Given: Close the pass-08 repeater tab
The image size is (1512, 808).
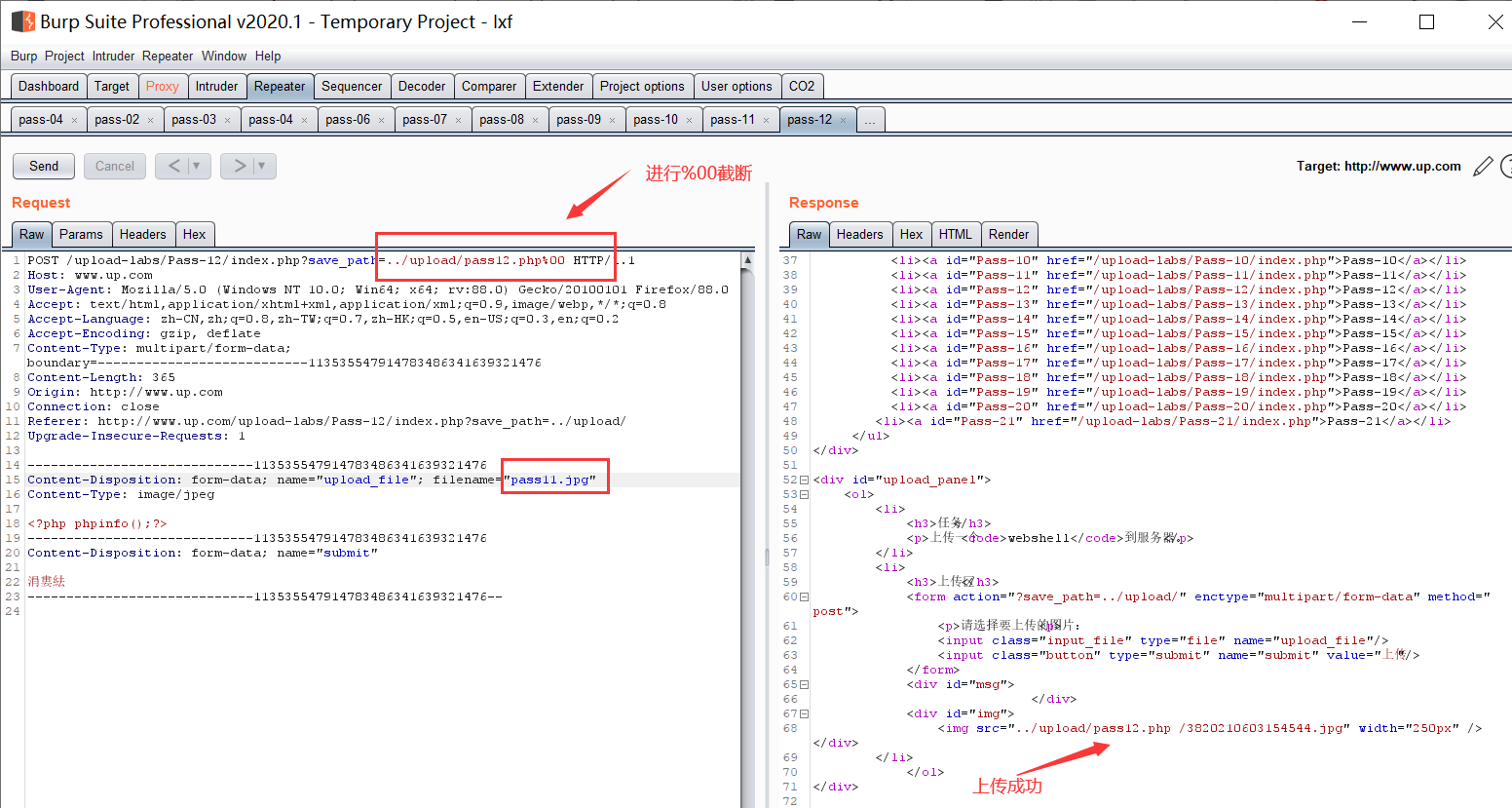Looking at the screenshot, I should click(x=535, y=121).
